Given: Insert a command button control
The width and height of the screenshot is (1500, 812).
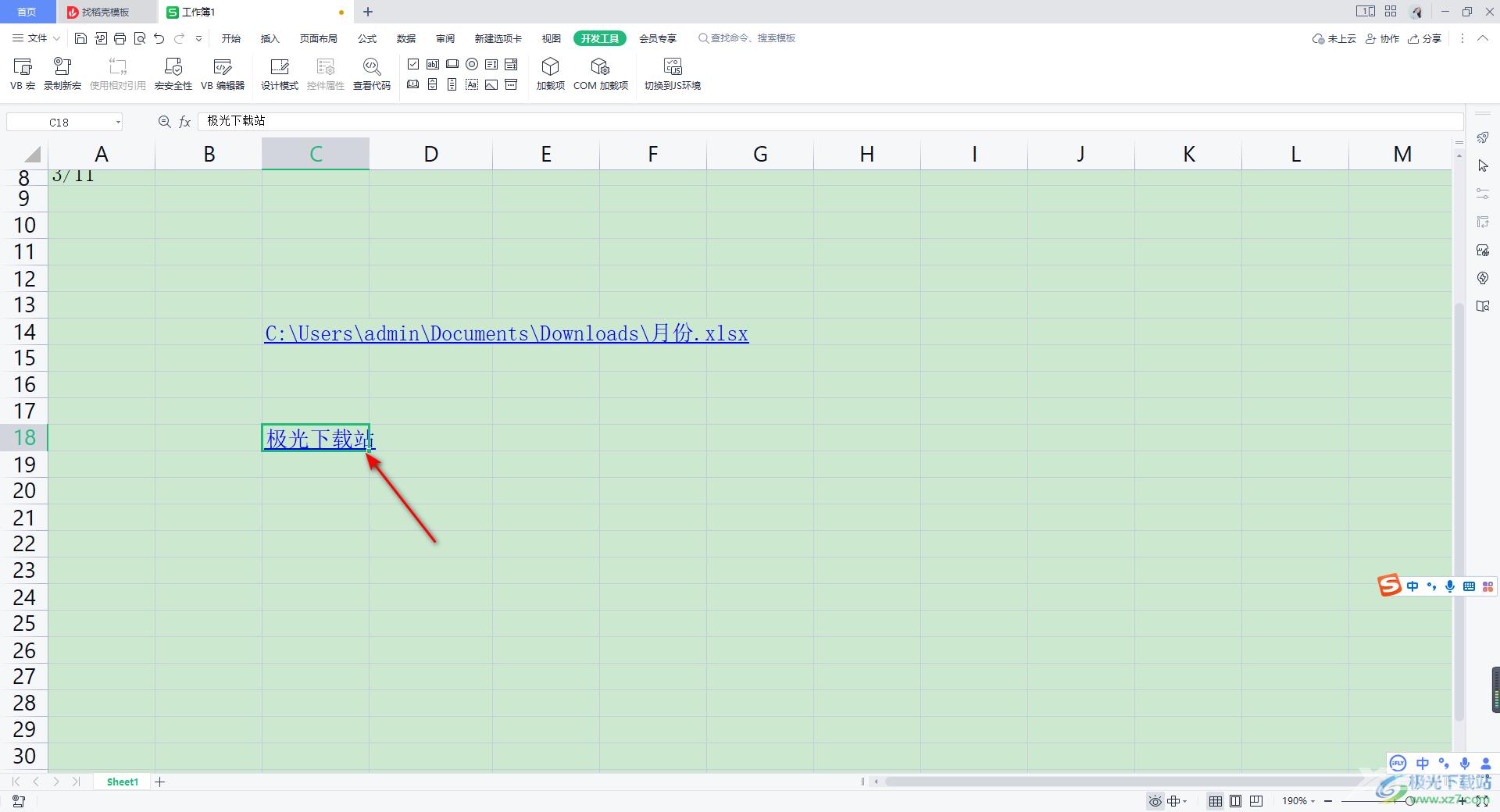Looking at the screenshot, I should (452, 65).
